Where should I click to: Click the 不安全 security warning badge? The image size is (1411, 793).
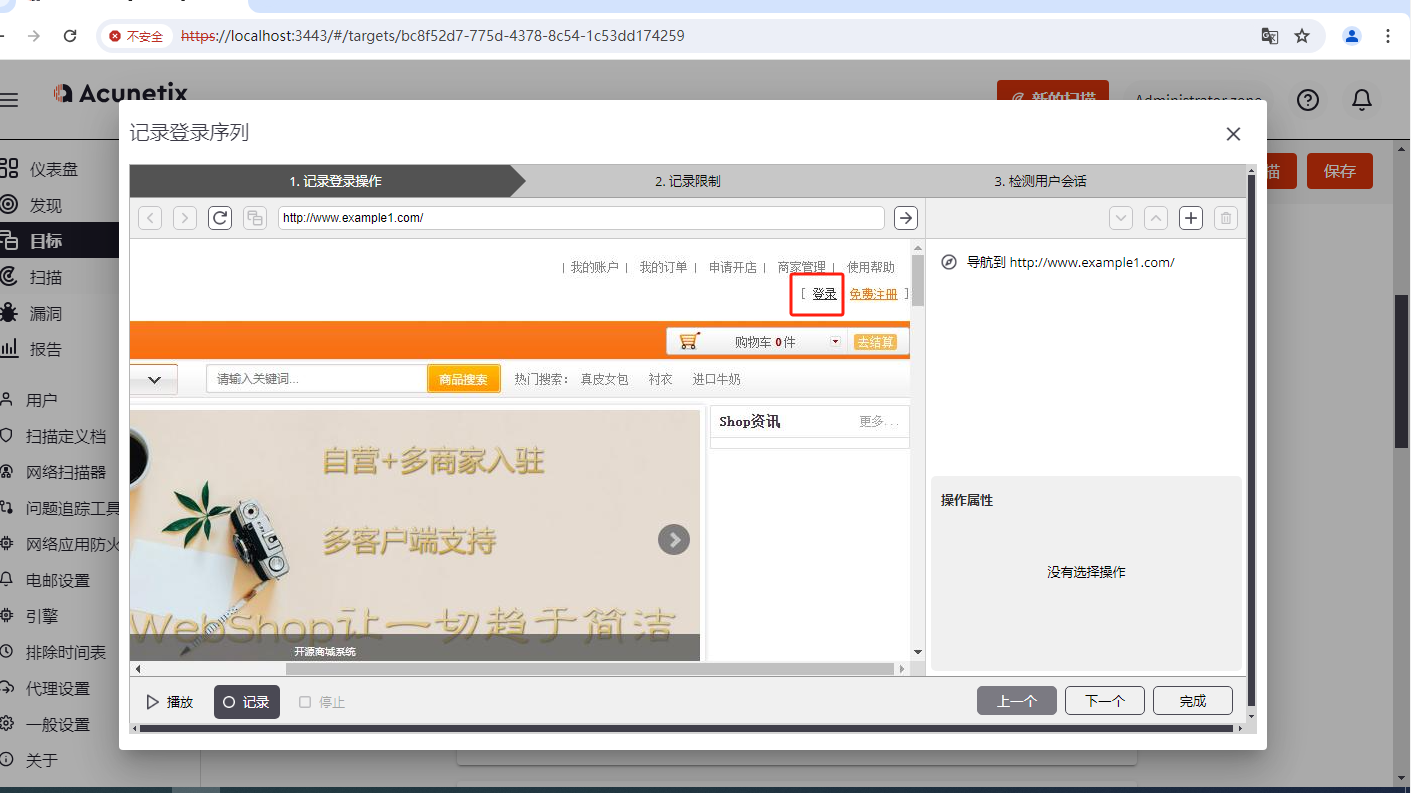coord(137,36)
